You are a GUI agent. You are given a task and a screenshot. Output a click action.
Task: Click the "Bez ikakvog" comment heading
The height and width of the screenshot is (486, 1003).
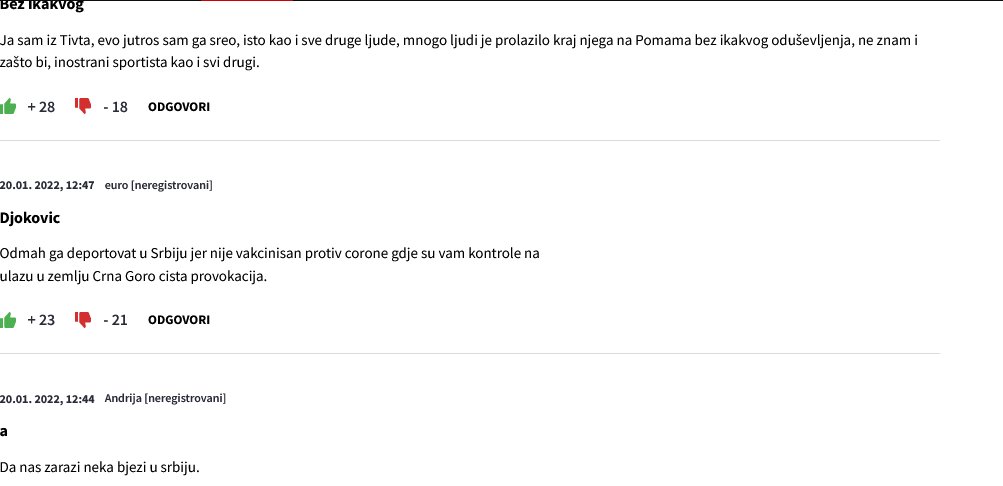click(42, 6)
